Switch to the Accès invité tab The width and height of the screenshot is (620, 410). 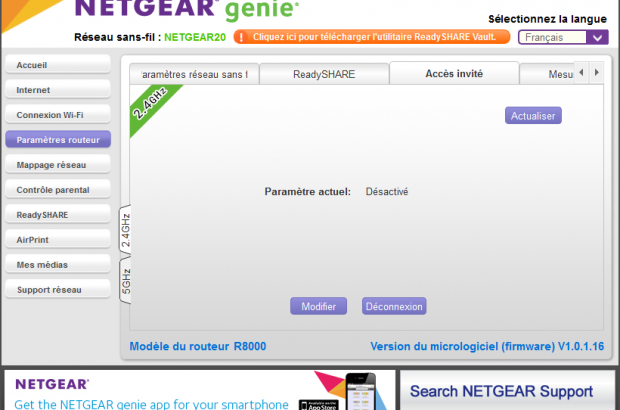click(x=454, y=75)
